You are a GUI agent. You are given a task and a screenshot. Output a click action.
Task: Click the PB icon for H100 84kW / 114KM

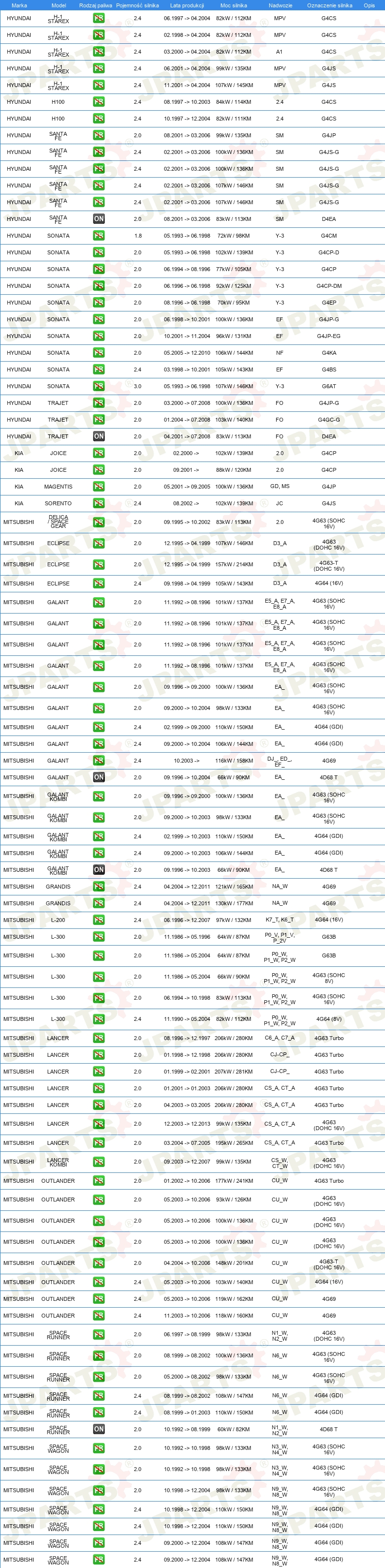click(x=98, y=102)
